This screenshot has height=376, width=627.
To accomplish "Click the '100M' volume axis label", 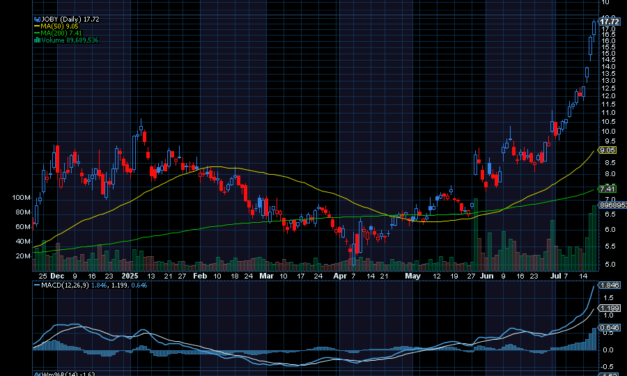I will (21, 198).
